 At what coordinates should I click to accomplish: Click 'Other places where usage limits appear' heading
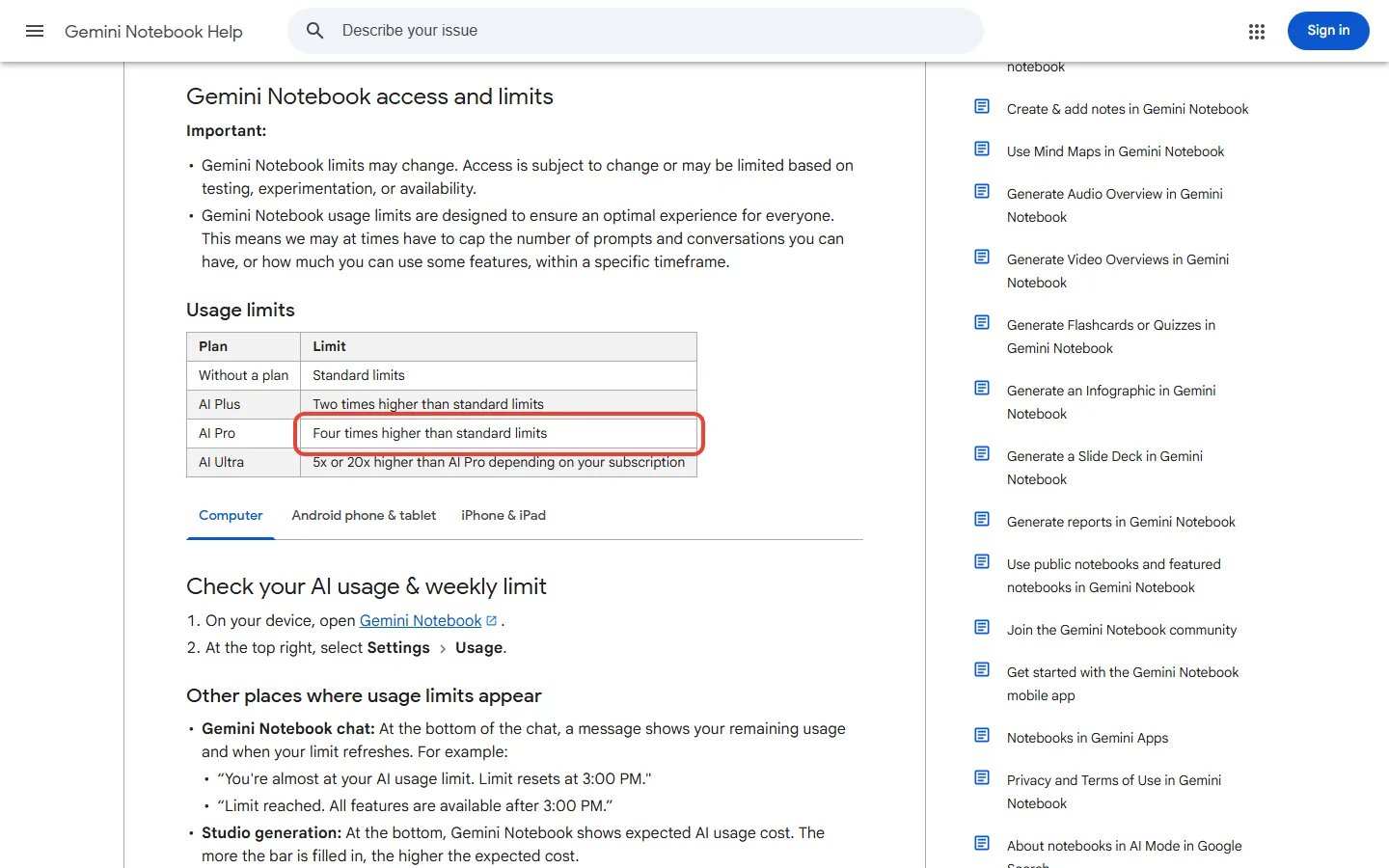364,695
